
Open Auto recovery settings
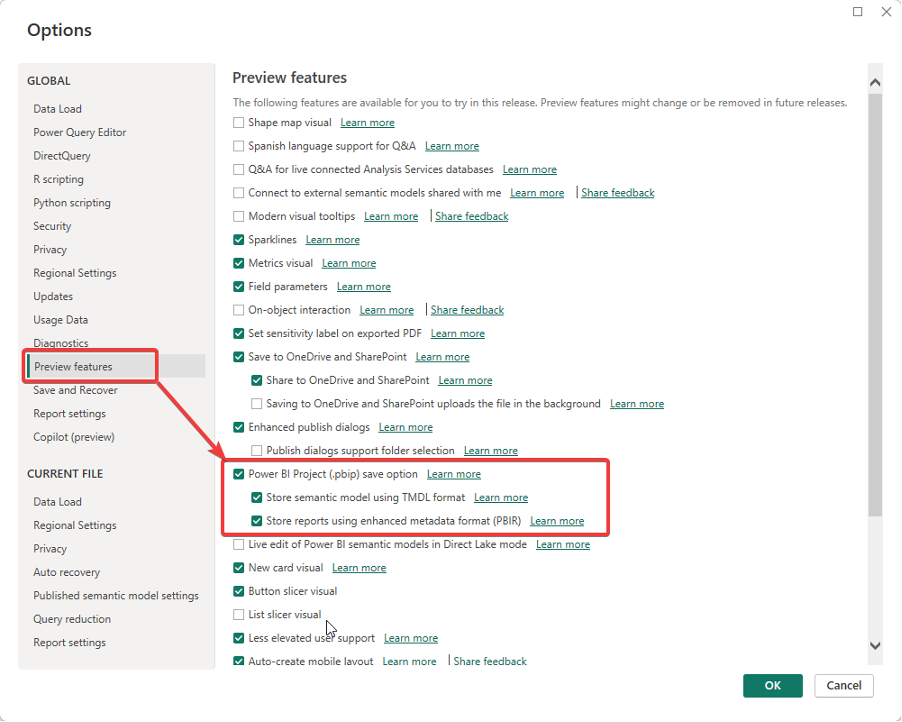click(67, 572)
